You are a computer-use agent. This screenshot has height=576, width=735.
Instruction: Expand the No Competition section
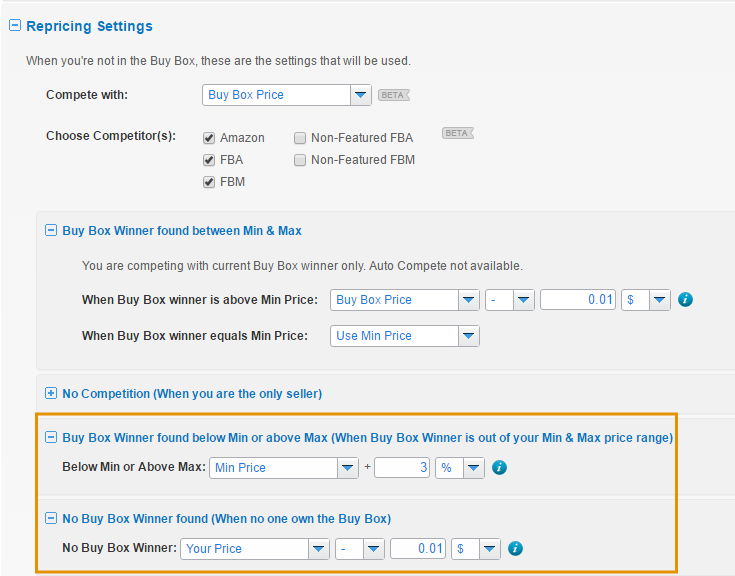click(x=51, y=393)
